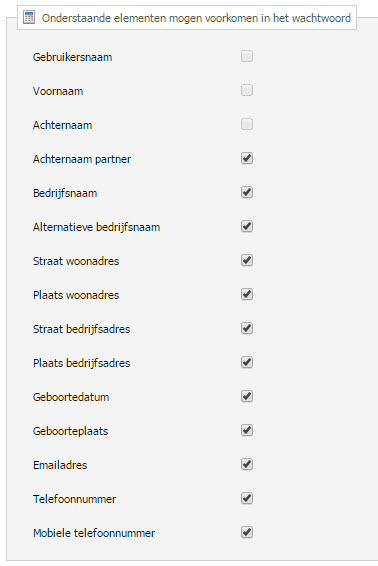Click the Gebruikersnaam label
The image size is (378, 566).
[x=73, y=57]
